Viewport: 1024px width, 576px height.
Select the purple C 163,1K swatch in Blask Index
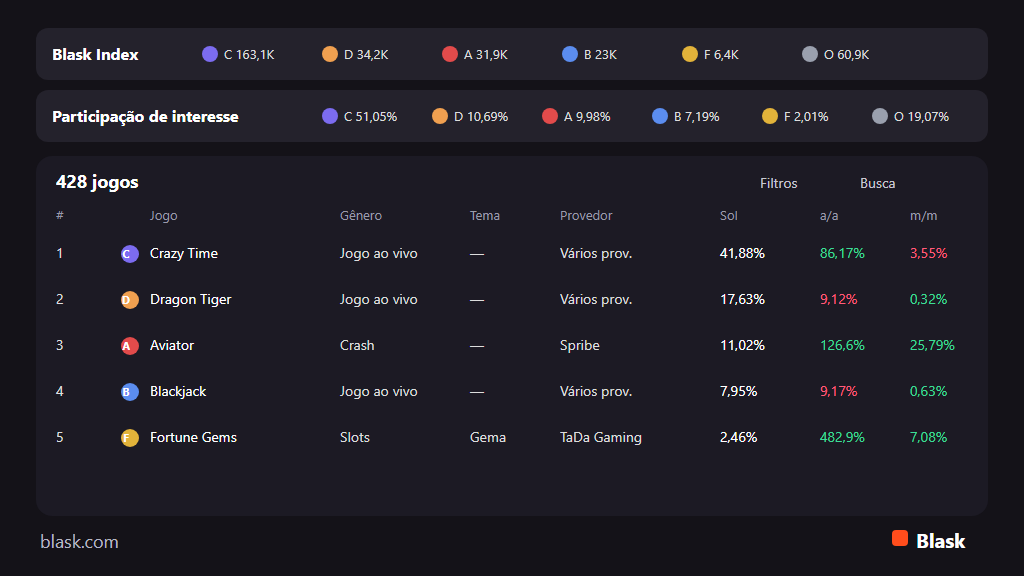tap(210, 54)
